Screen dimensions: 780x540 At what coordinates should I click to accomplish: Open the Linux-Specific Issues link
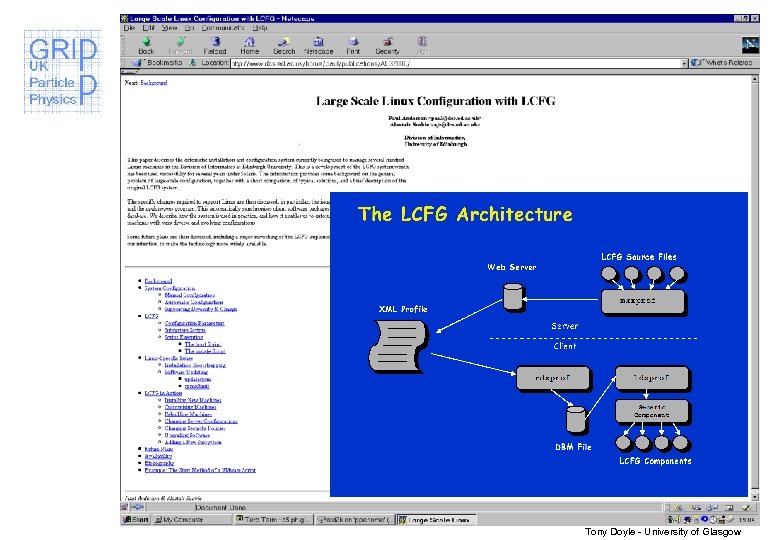tap(168, 358)
